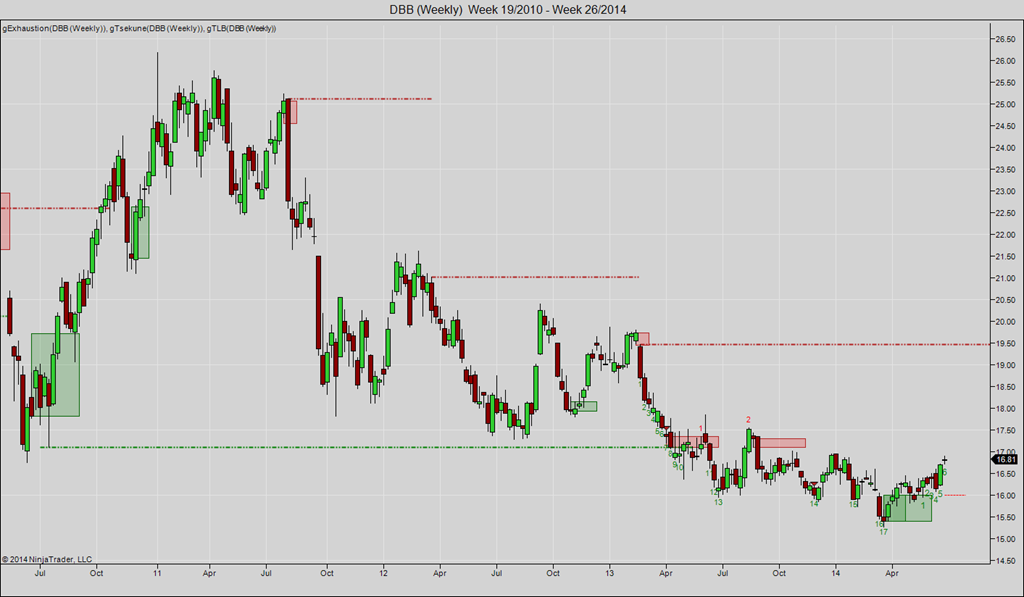
Task: Click the red dashed line at 22.60
Action: point(54,208)
